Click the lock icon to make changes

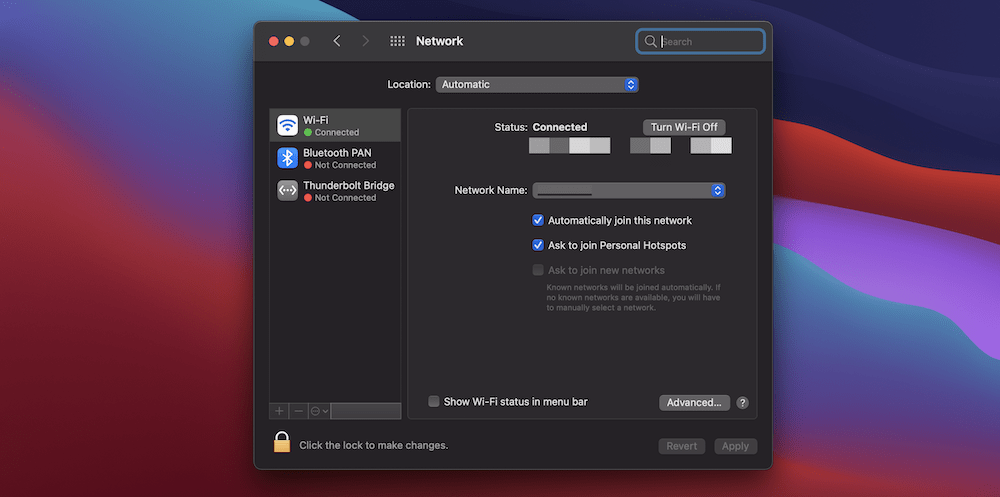282,443
